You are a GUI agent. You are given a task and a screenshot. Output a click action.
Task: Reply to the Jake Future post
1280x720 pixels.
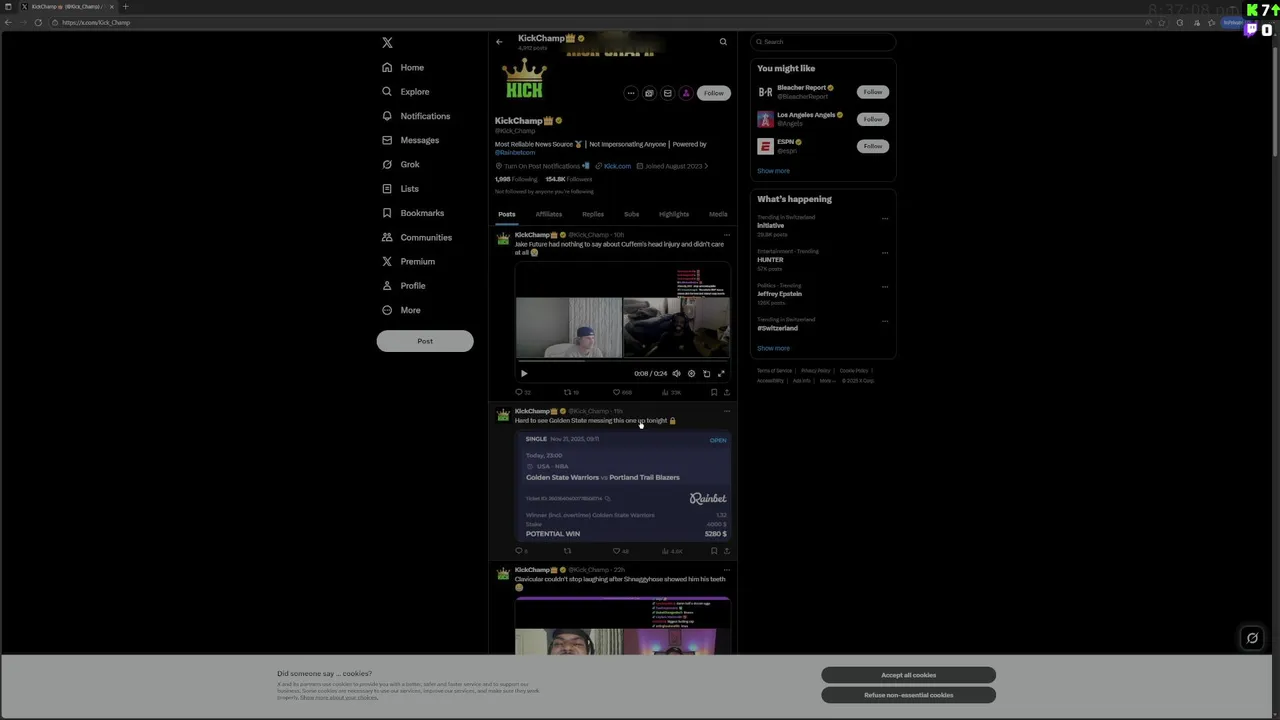[522, 393]
